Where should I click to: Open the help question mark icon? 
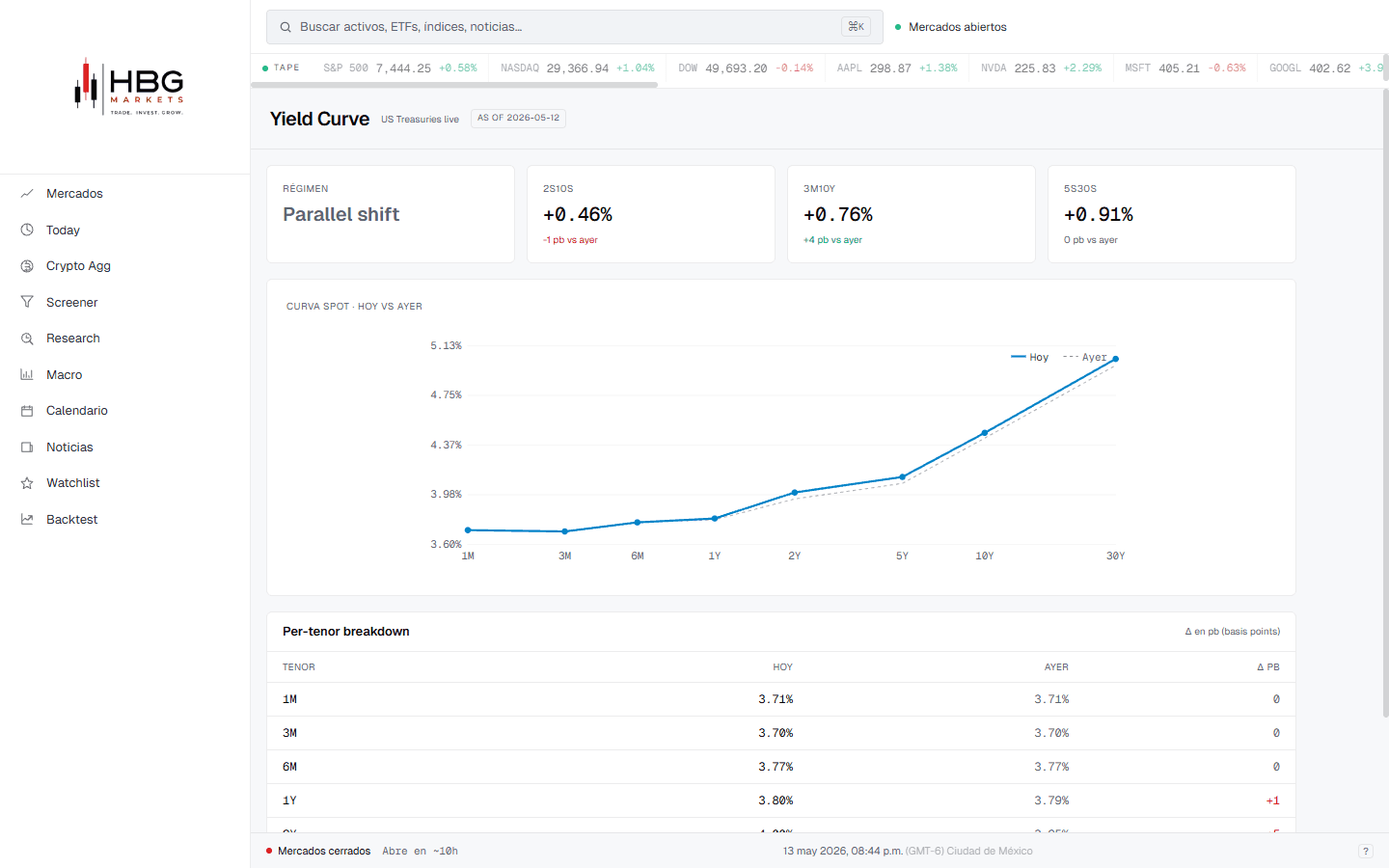[x=1365, y=851]
